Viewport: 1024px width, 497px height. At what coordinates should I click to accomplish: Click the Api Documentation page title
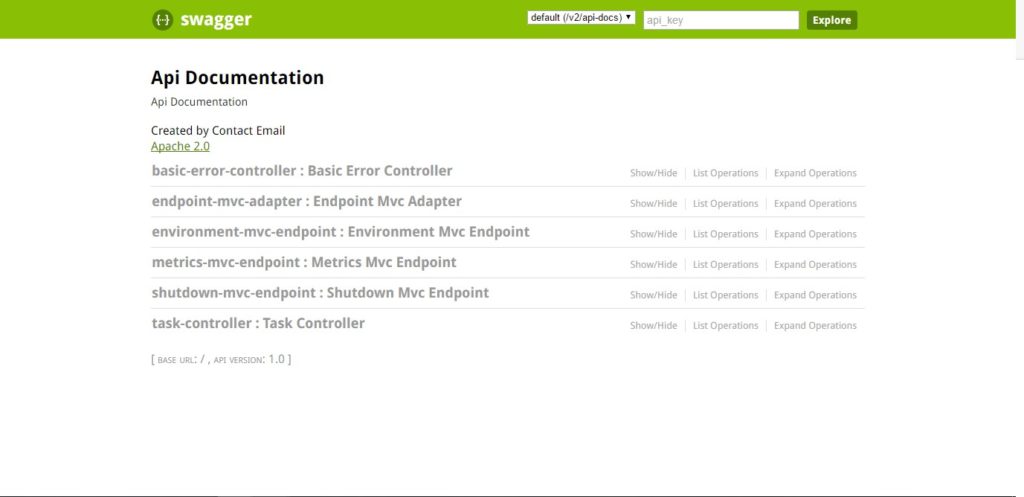[x=237, y=78]
